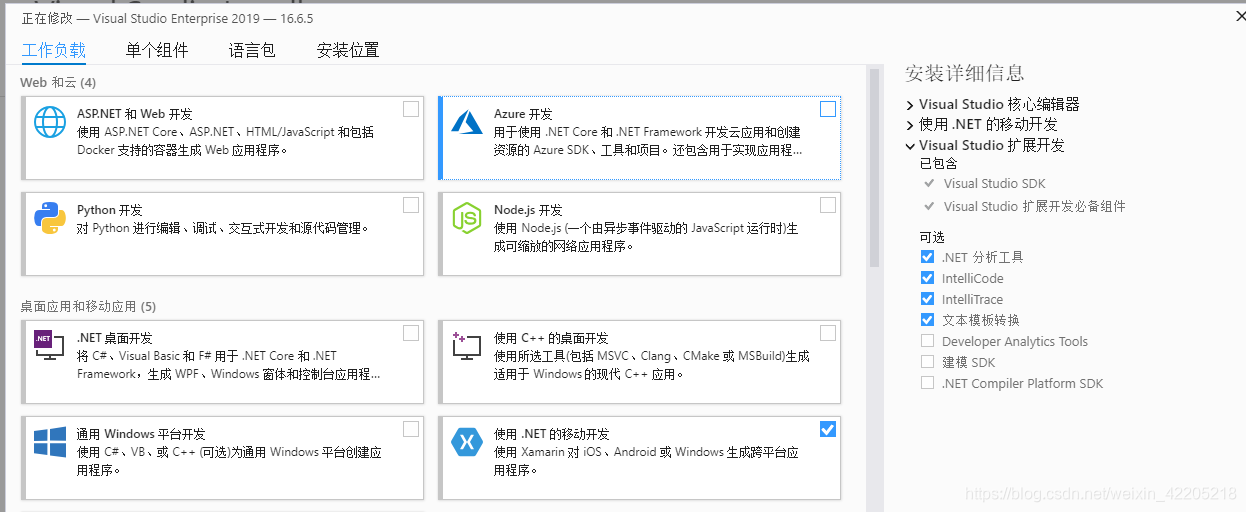
Task: Expand Visual Studio 核心编辑器 details
Action: tap(910, 104)
